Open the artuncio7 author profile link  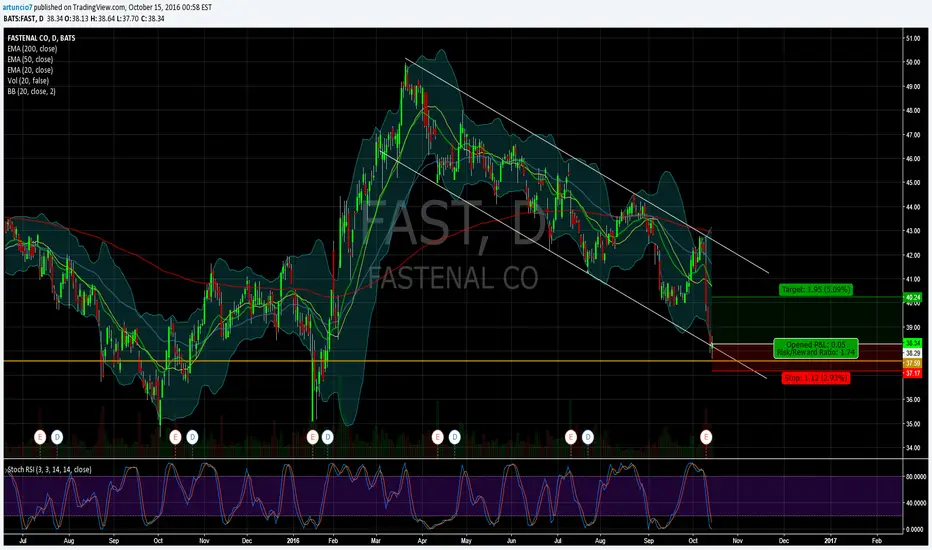[x=18, y=7]
